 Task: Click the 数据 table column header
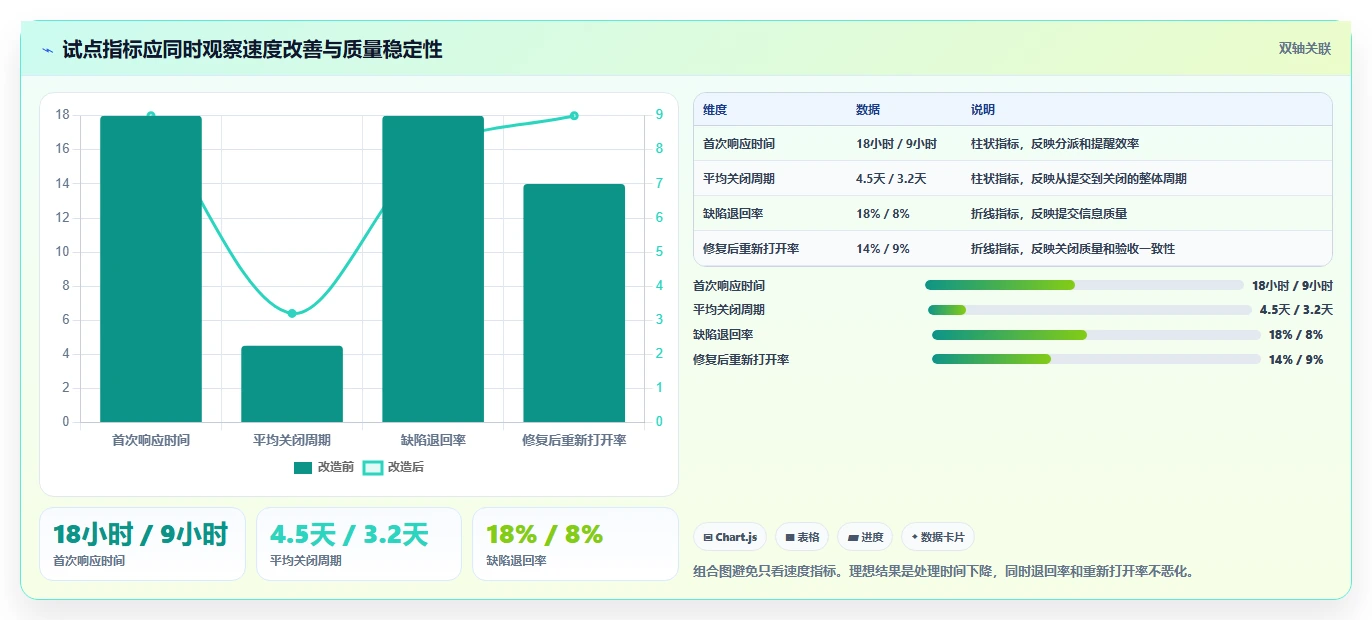pyautogui.click(x=868, y=110)
